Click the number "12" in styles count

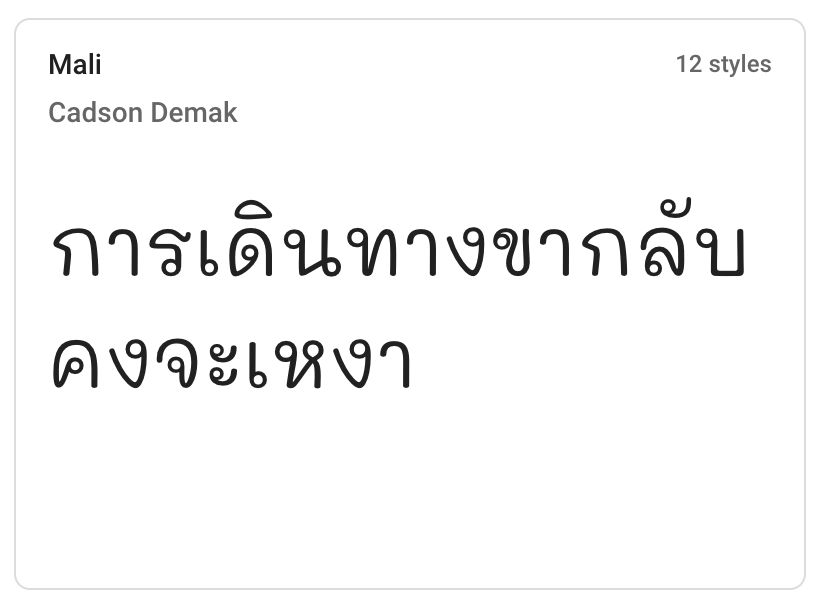pyautogui.click(x=688, y=65)
